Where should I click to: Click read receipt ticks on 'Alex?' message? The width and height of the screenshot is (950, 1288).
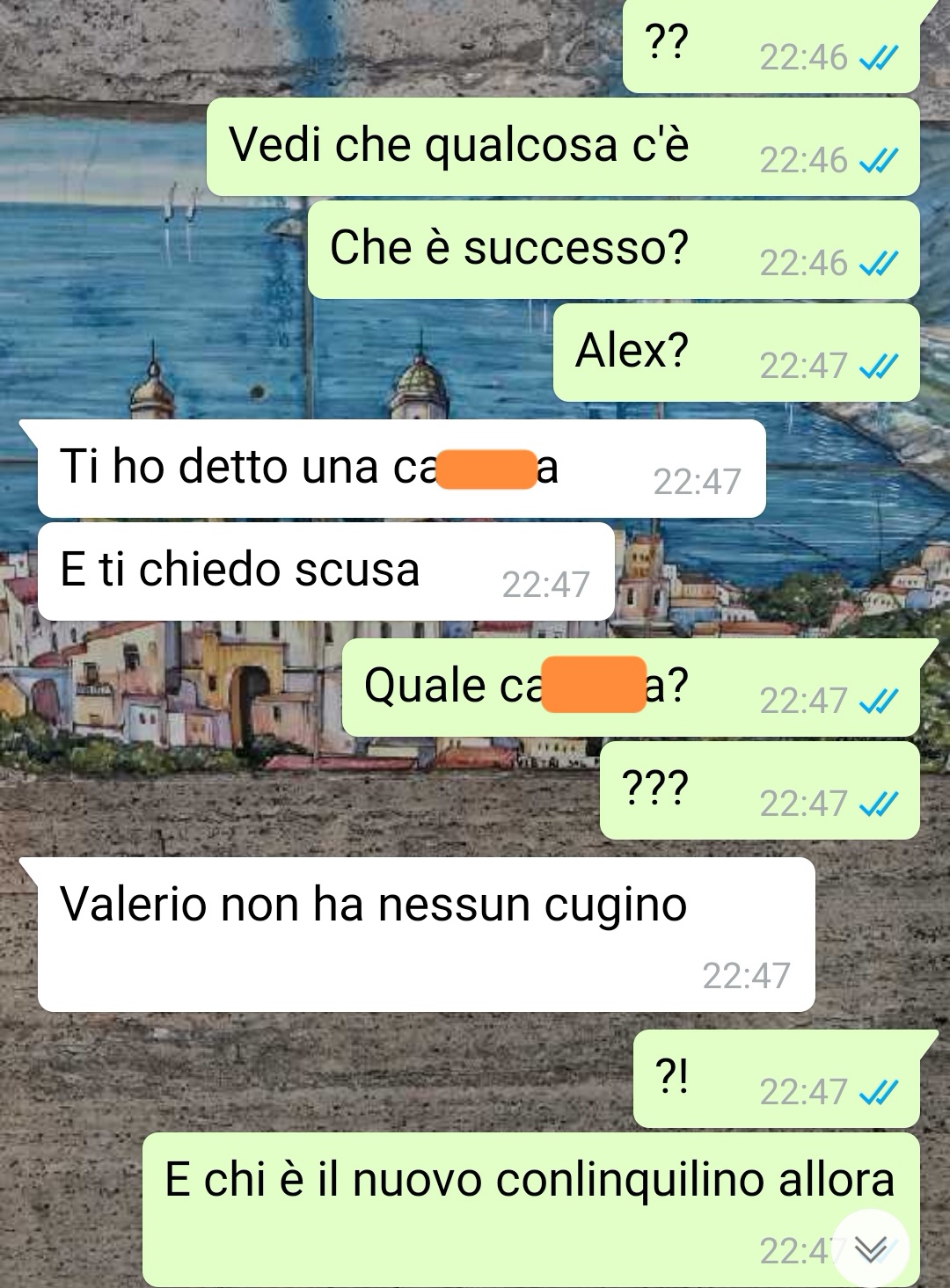point(878,366)
